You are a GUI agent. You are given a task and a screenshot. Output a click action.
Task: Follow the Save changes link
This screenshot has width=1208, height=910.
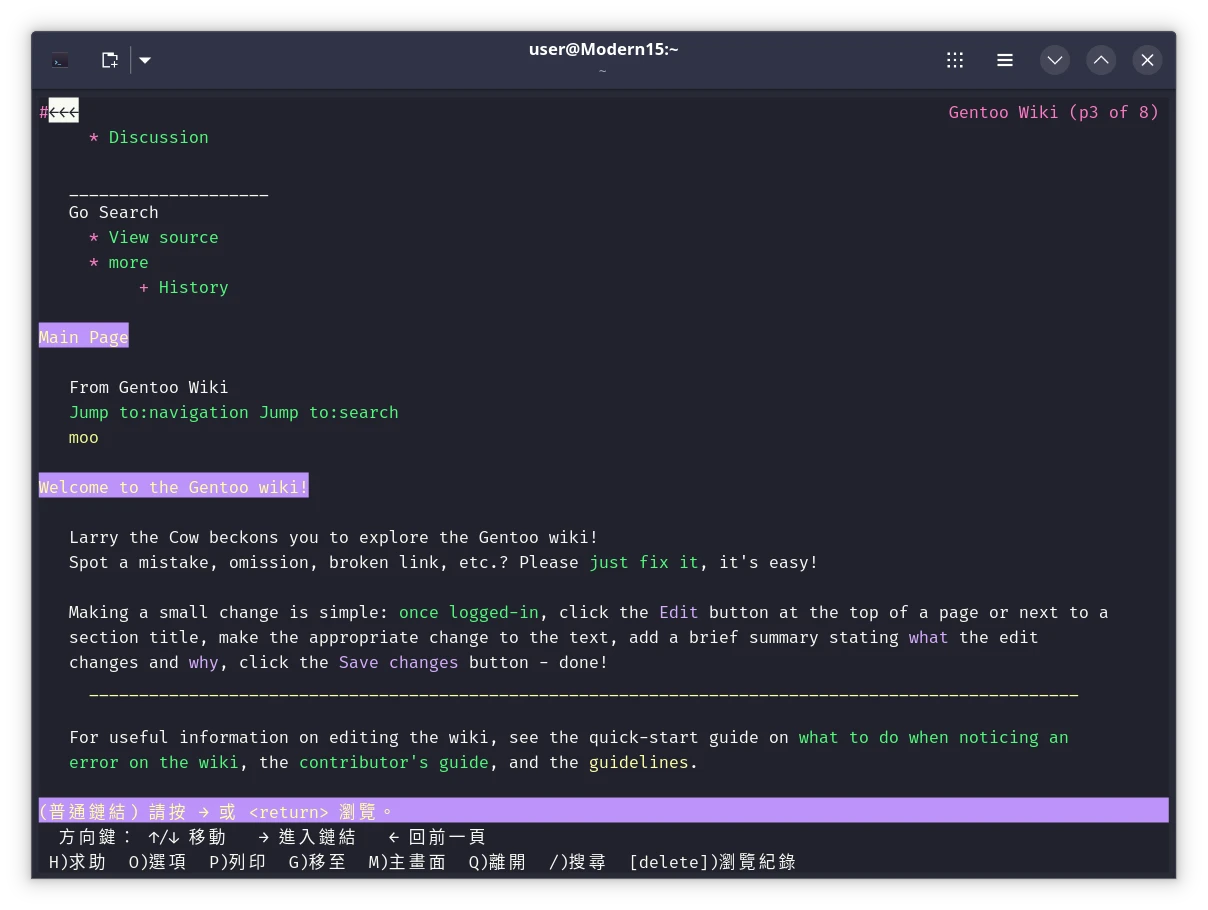point(398,662)
